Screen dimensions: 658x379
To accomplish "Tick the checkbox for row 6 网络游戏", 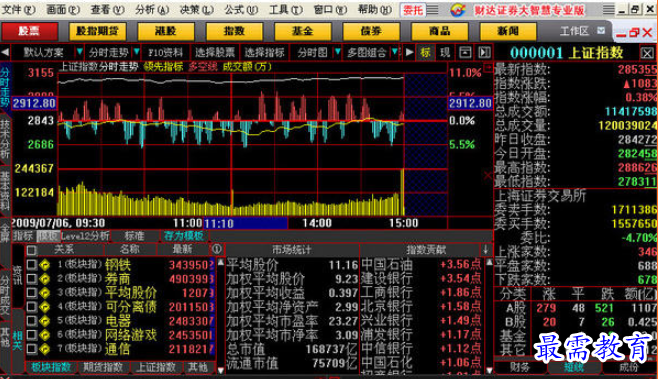I will (x=31, y=335).
